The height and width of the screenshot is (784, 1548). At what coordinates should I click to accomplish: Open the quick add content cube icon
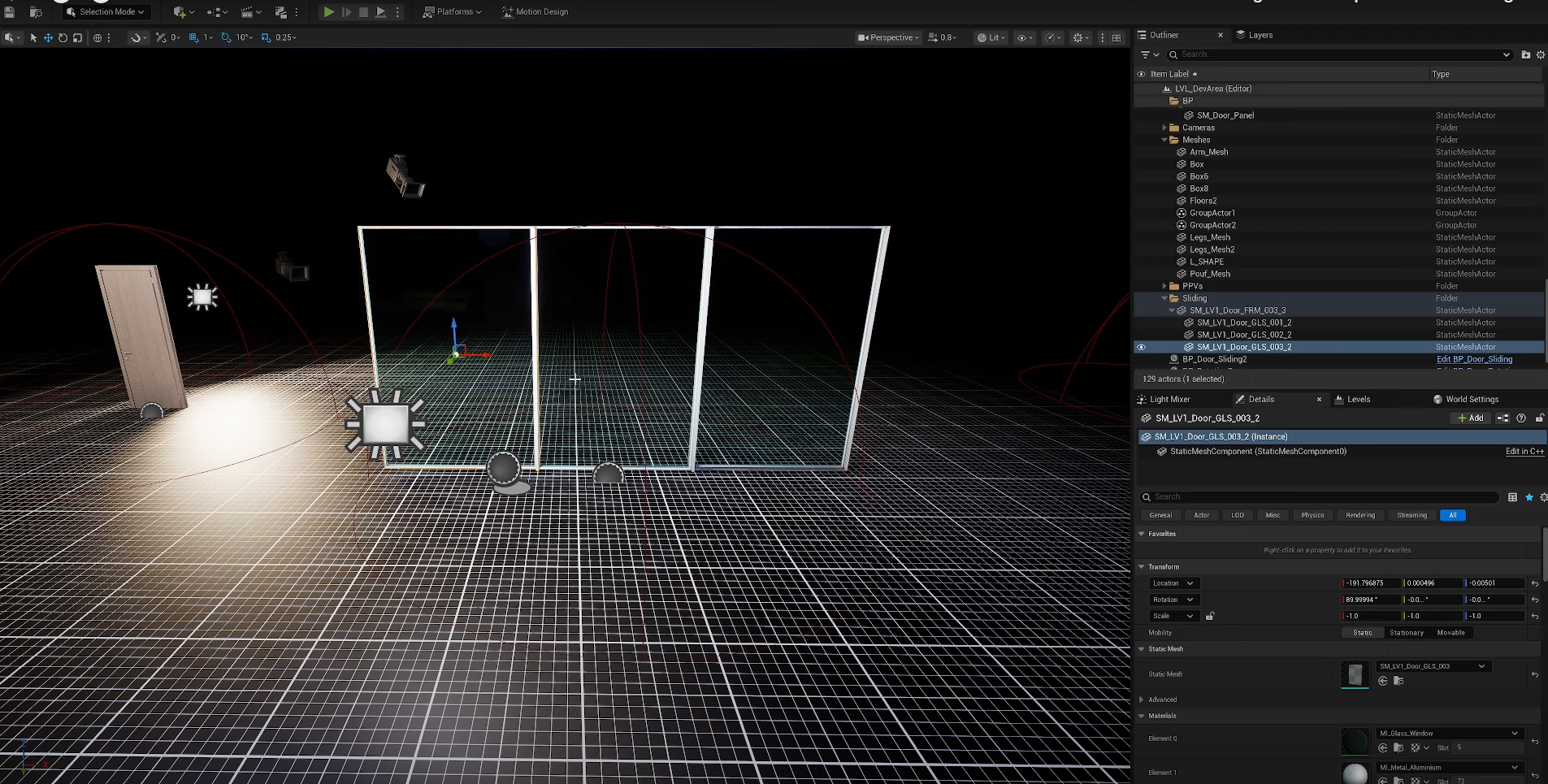(x=180, y=12)
